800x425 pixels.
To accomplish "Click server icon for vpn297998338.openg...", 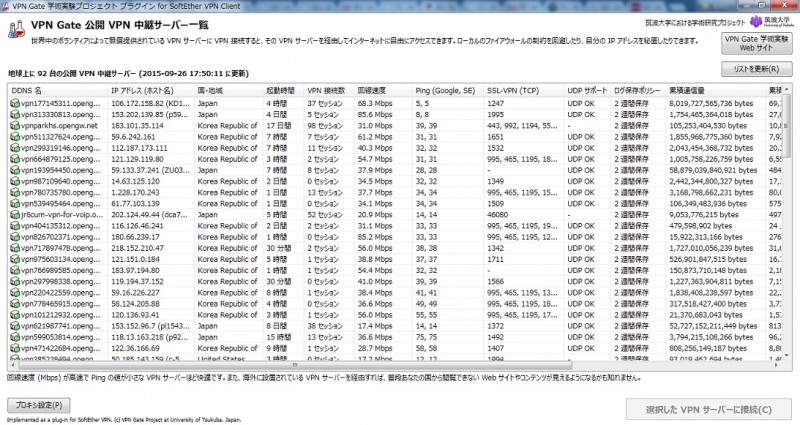I will click(15, 282).
